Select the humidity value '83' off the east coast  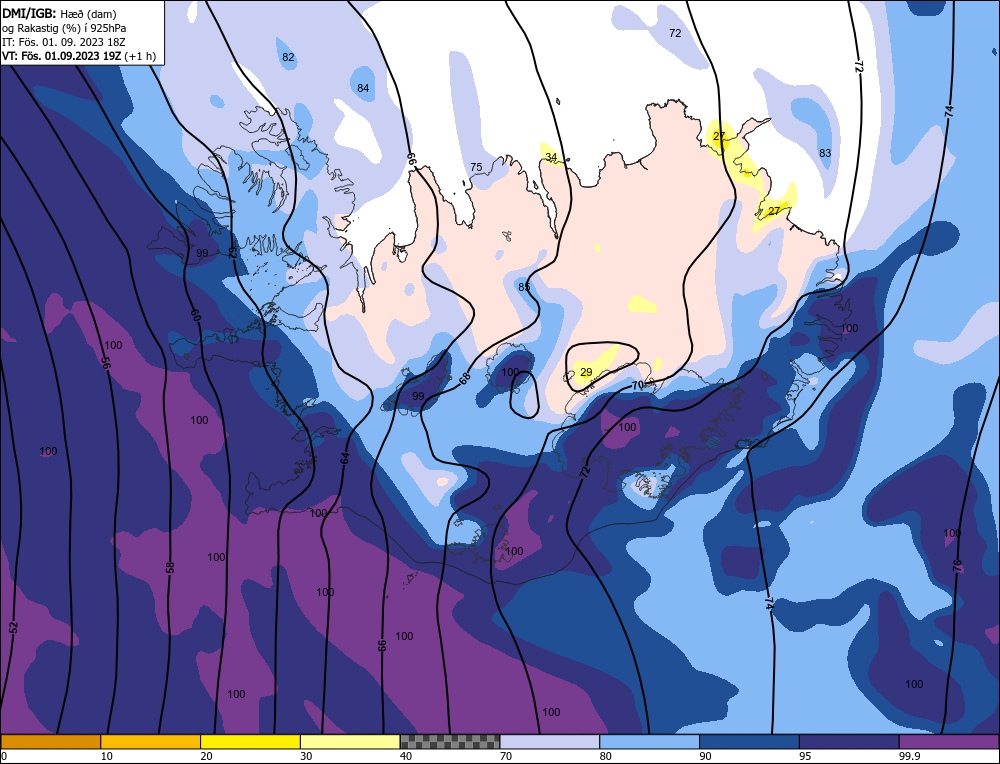click(x=825, y=153)
